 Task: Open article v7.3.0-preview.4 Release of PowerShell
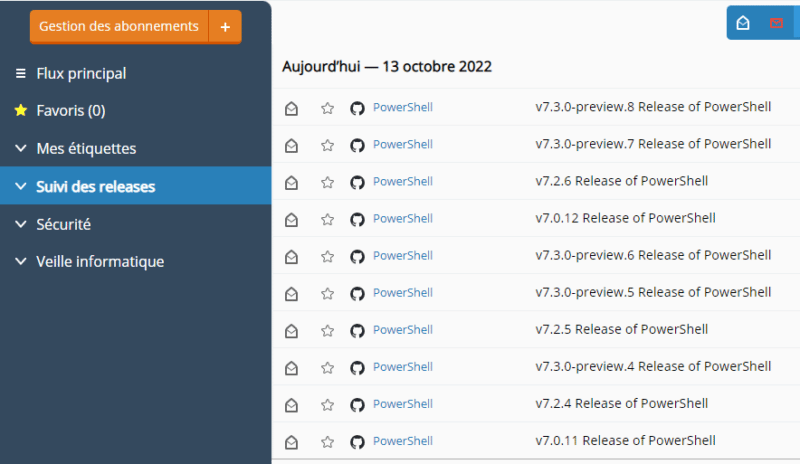tap(653, 367)
